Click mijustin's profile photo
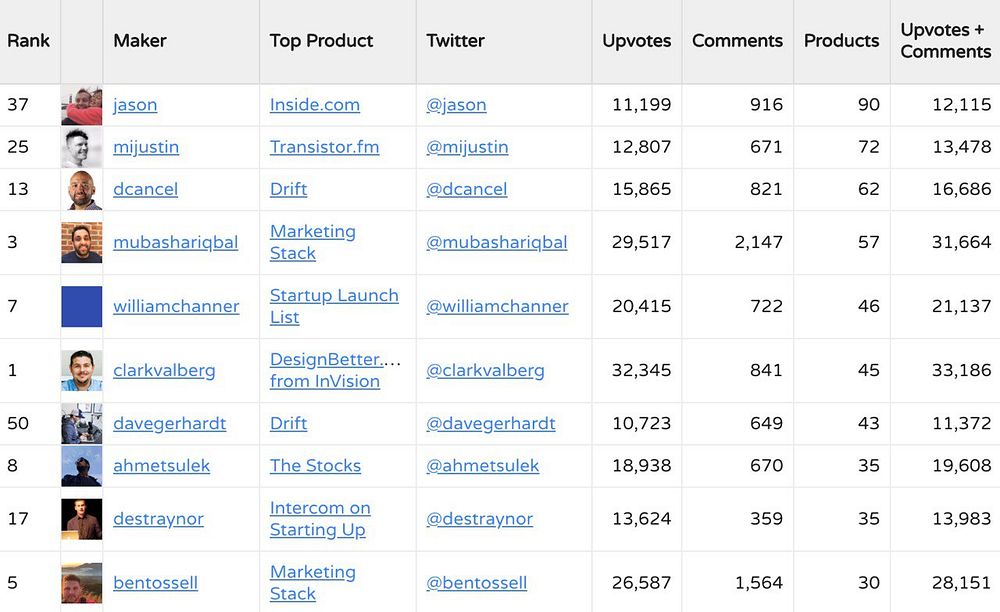 pyautogui.click(x=81, y=147)
